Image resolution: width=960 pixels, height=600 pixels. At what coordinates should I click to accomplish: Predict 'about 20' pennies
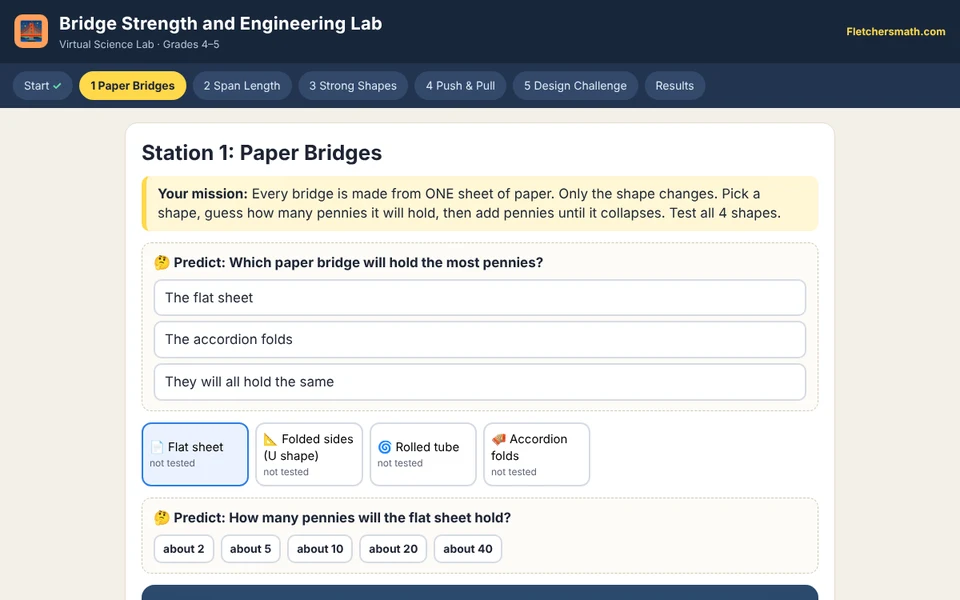[393, 549]
